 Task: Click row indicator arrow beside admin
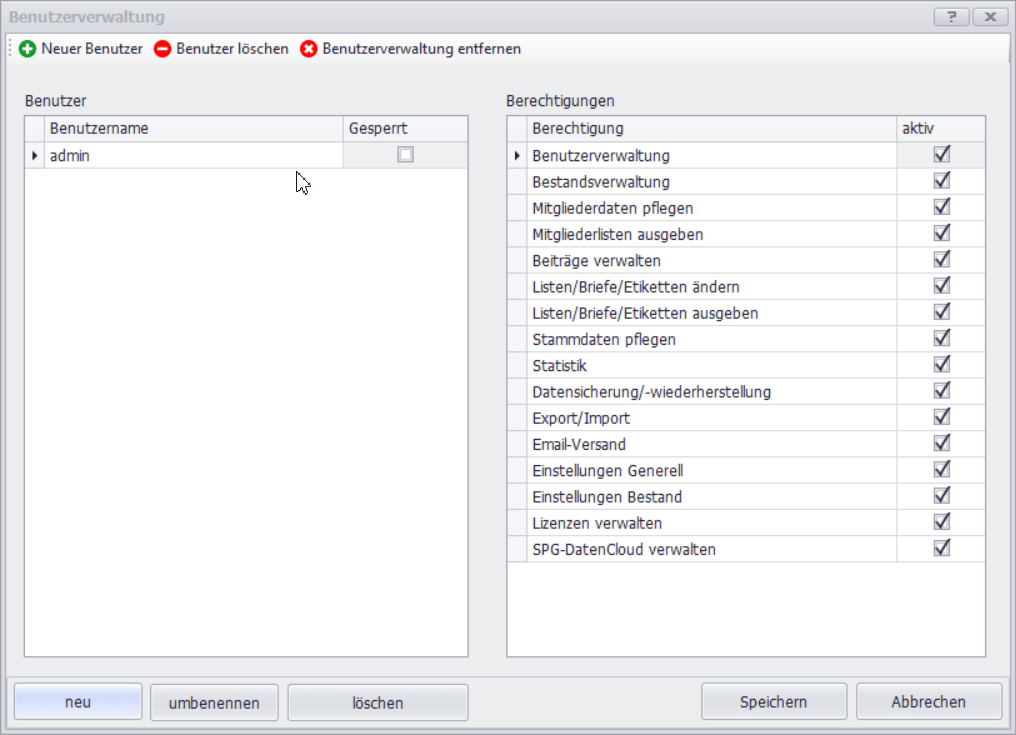(35, 156)
